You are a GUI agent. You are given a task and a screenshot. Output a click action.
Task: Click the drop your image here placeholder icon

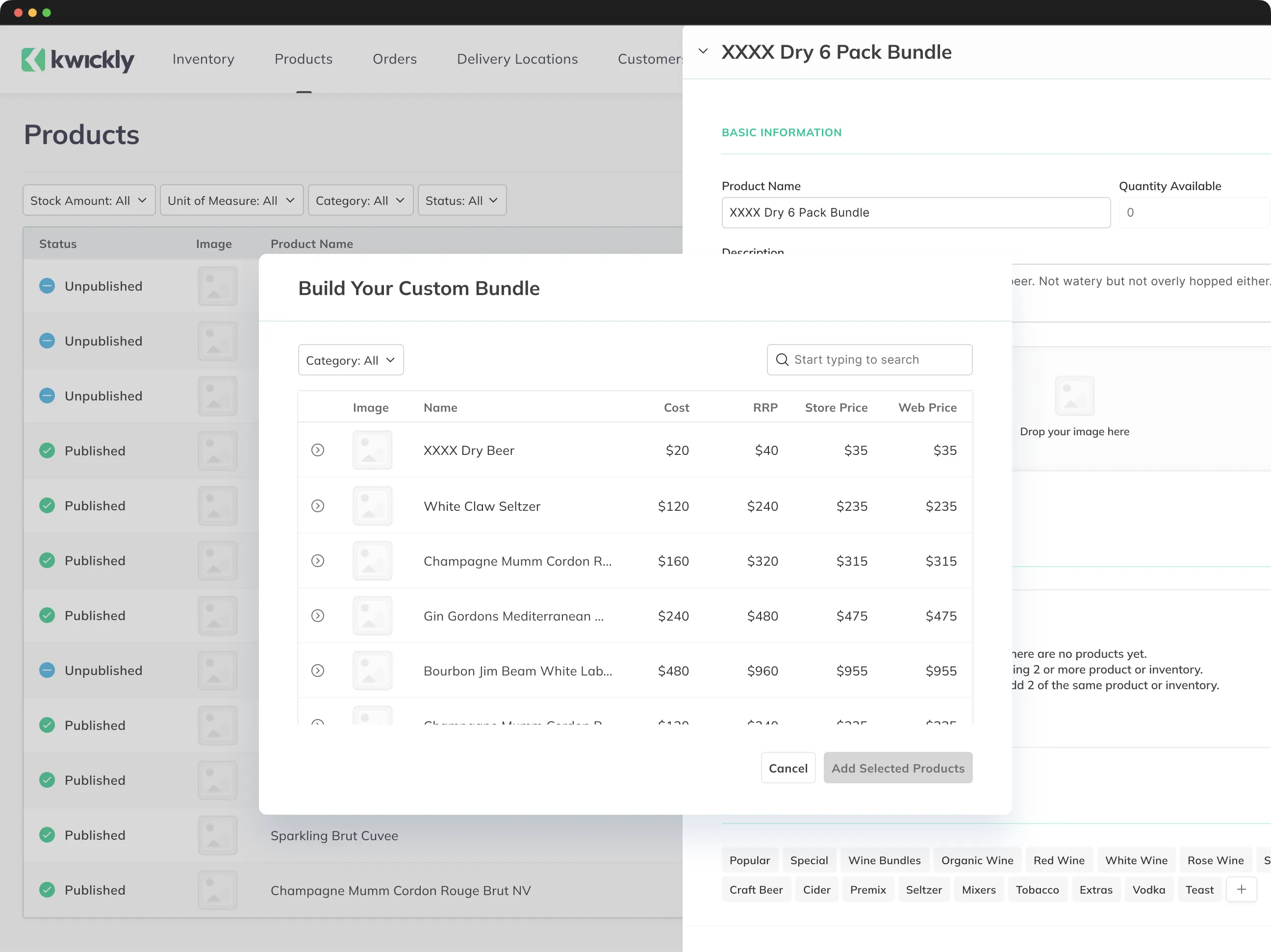coord(1074,396)
